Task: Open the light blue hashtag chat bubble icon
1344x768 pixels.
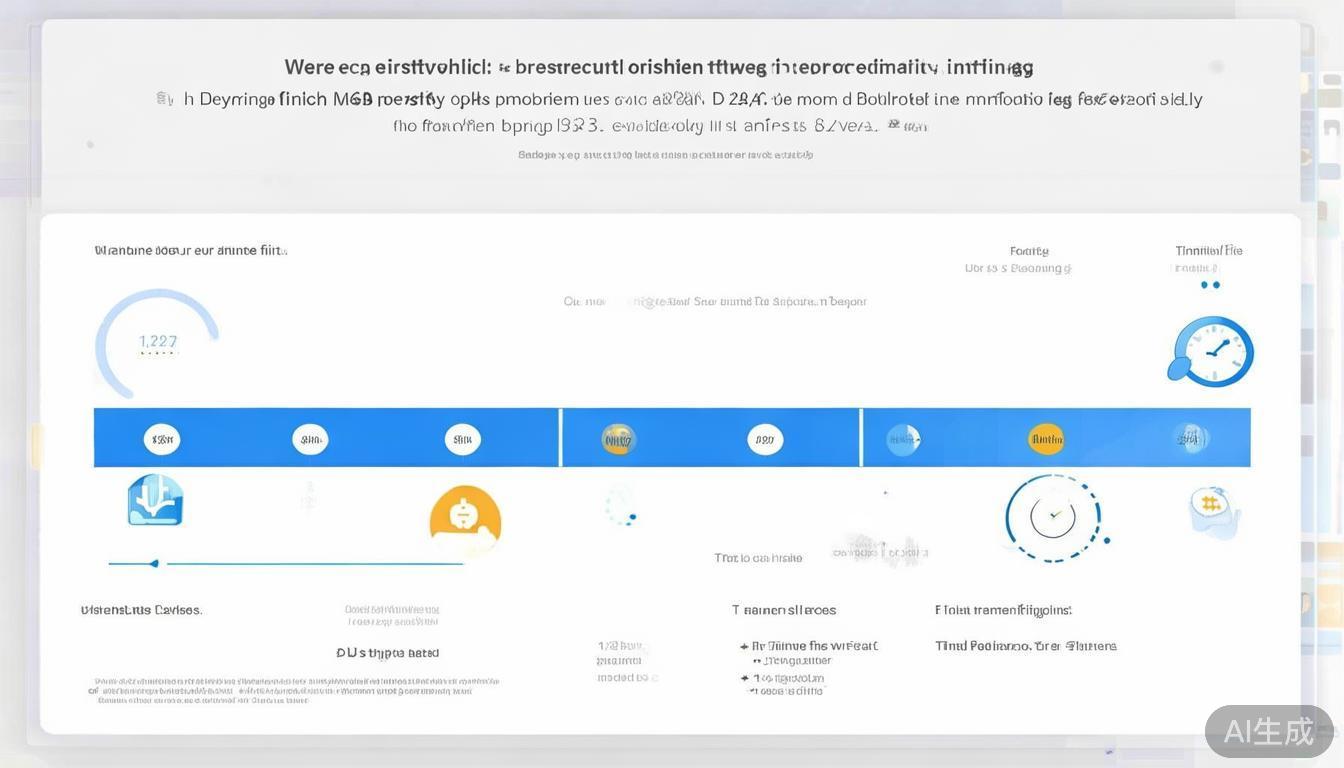Action: pos(1213,507)
